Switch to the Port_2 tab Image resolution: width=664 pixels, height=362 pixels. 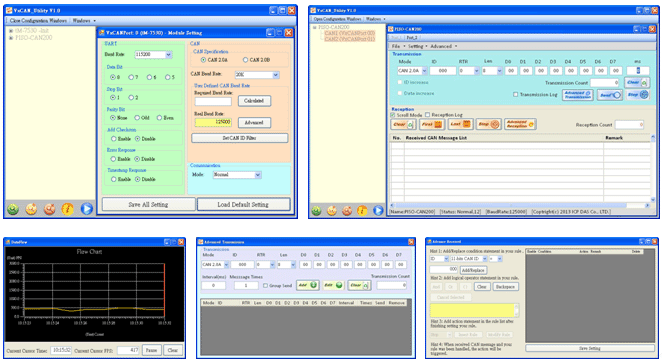pyautogui.click(x=412, y=38)
